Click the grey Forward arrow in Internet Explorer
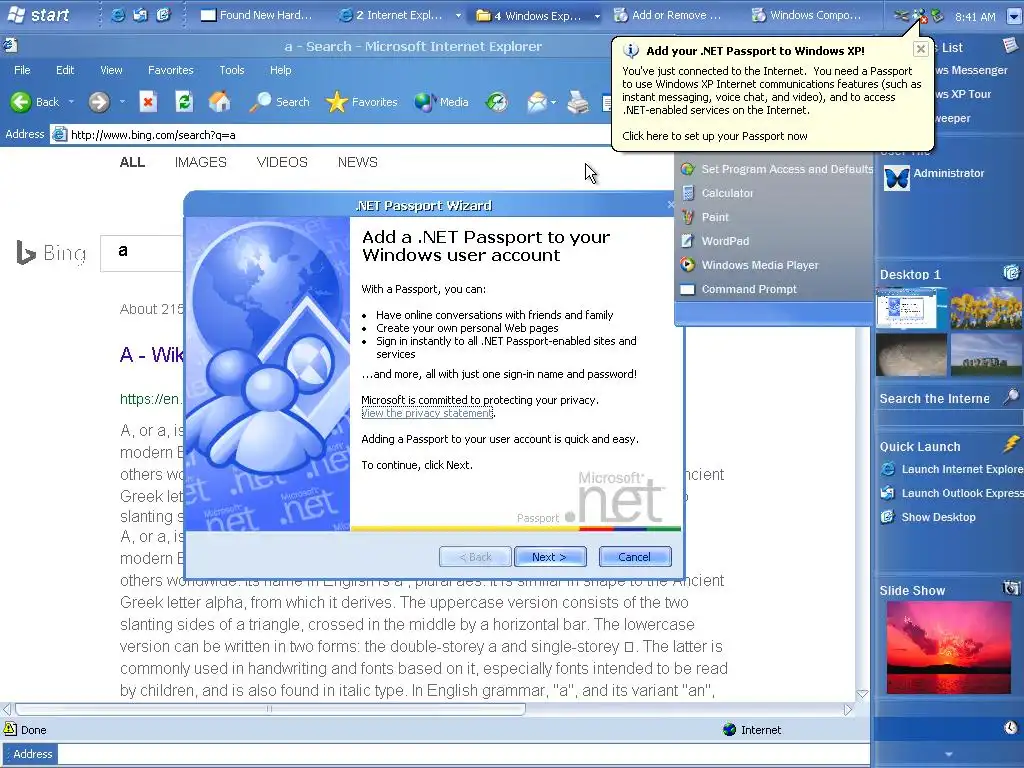The image size is (1024, 768). (x=99, y=102)
